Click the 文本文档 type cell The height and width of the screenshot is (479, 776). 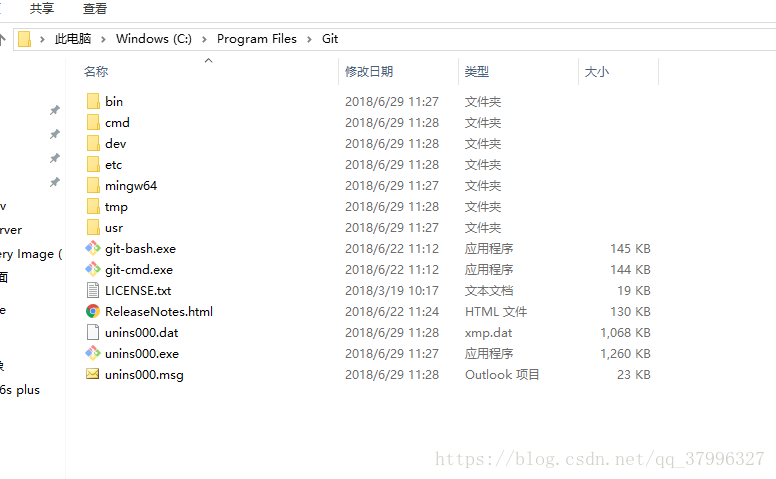click(489, 290)
